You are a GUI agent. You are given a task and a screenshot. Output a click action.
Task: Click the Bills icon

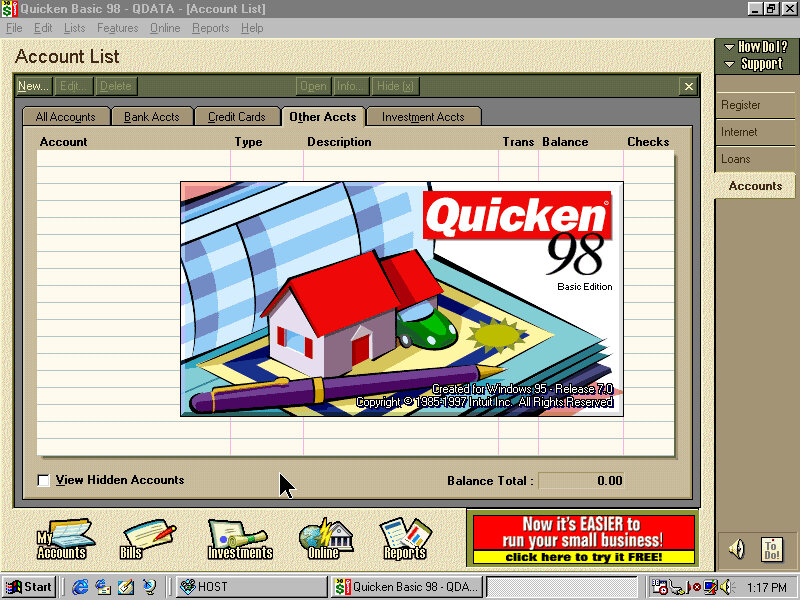(x=147, y=539)
